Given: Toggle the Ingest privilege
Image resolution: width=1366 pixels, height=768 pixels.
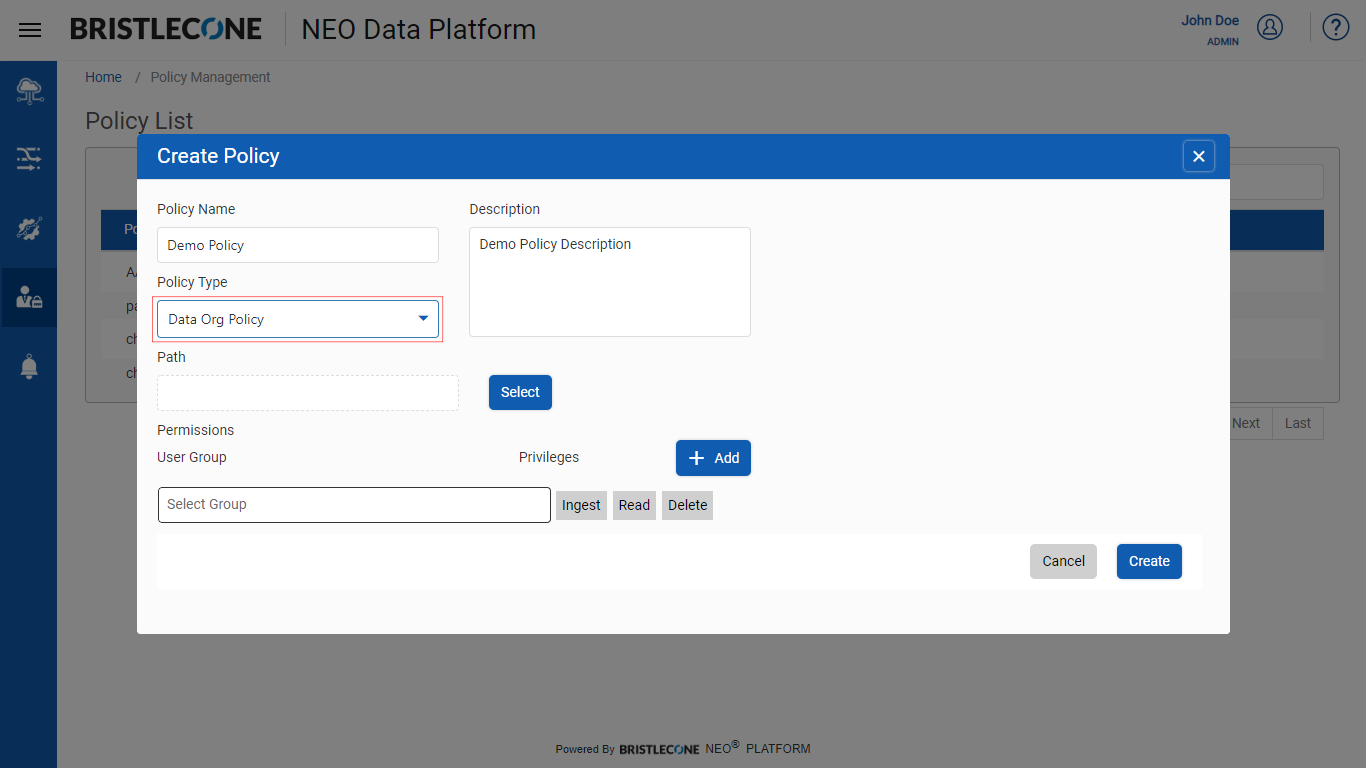Looking at the screenshot, I should 581,505.
